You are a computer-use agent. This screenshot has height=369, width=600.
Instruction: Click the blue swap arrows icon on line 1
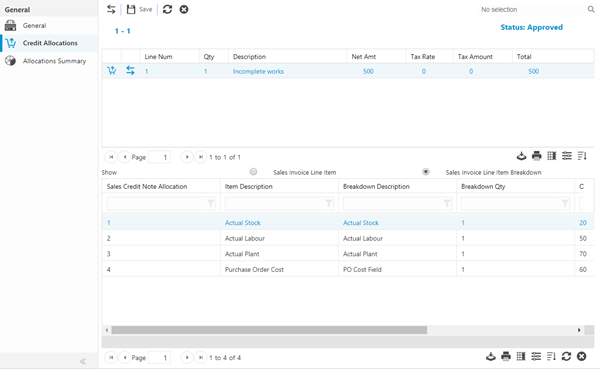(x=130, y=71)
